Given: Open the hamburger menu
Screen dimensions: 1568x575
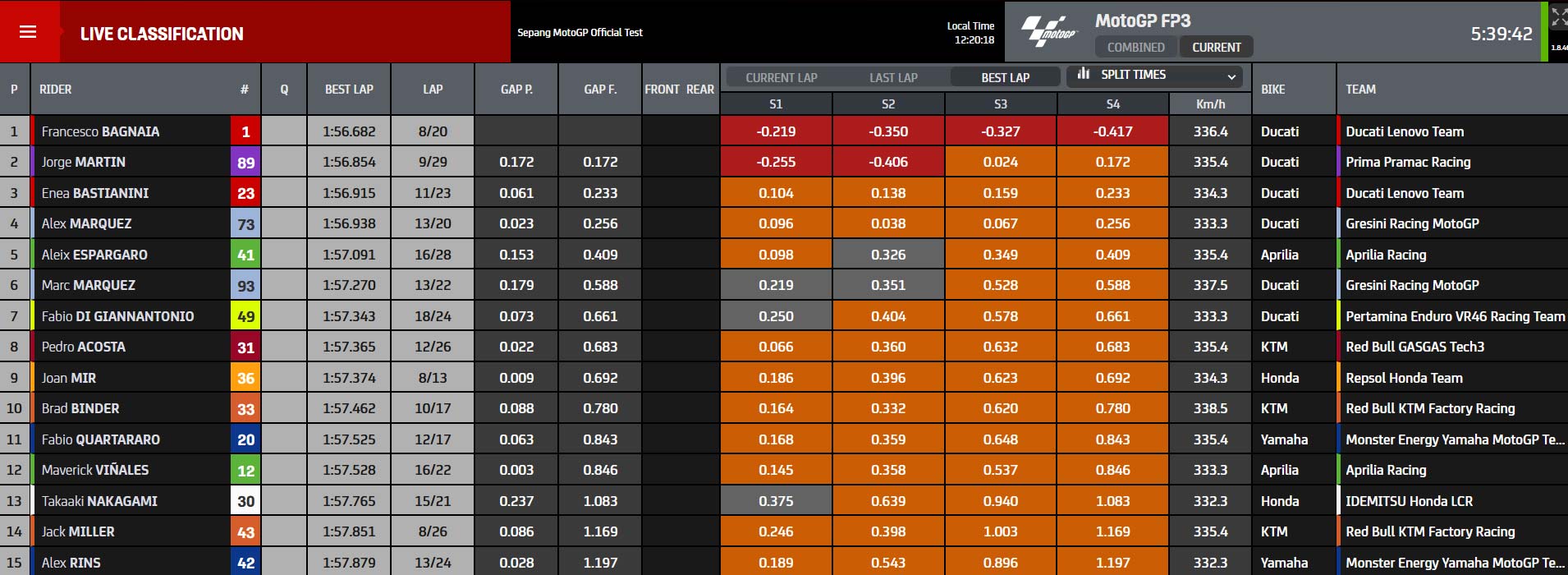Looking at the screenshot, I should pyautogui.click(x=28, y=32).
